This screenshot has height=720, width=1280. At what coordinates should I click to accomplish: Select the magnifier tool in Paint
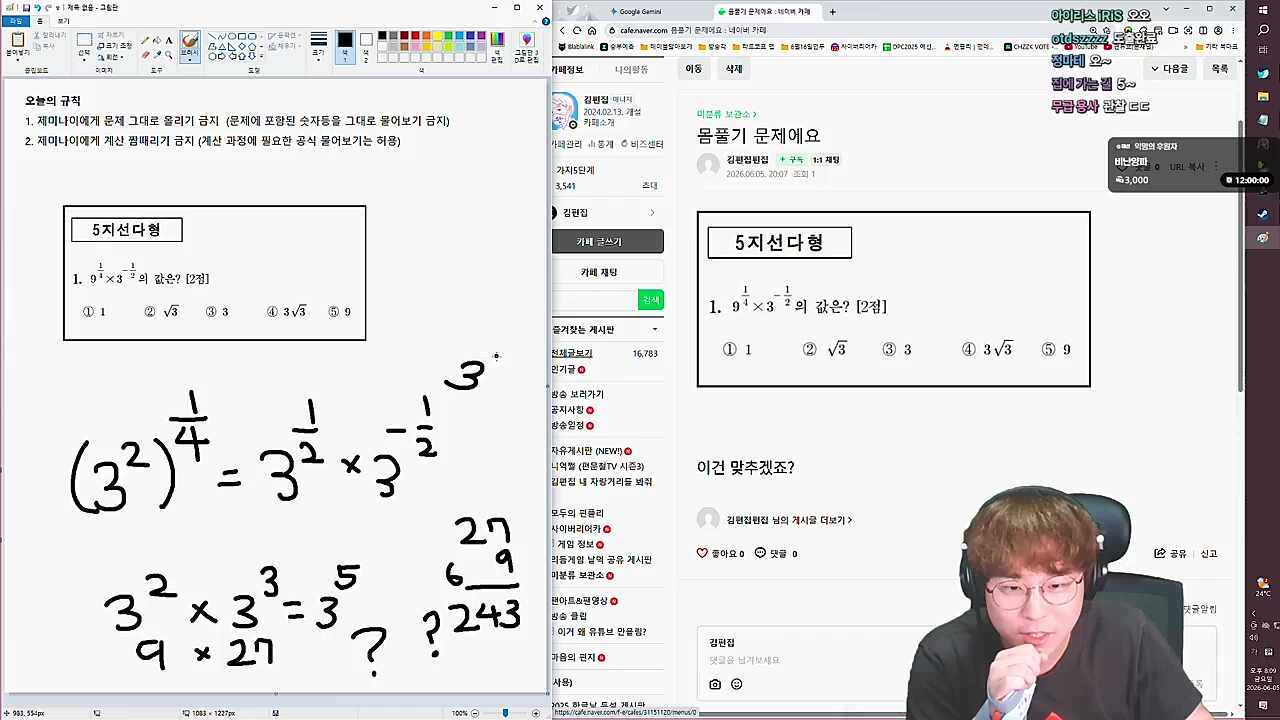pyautogui.click(x=169, y=55)
